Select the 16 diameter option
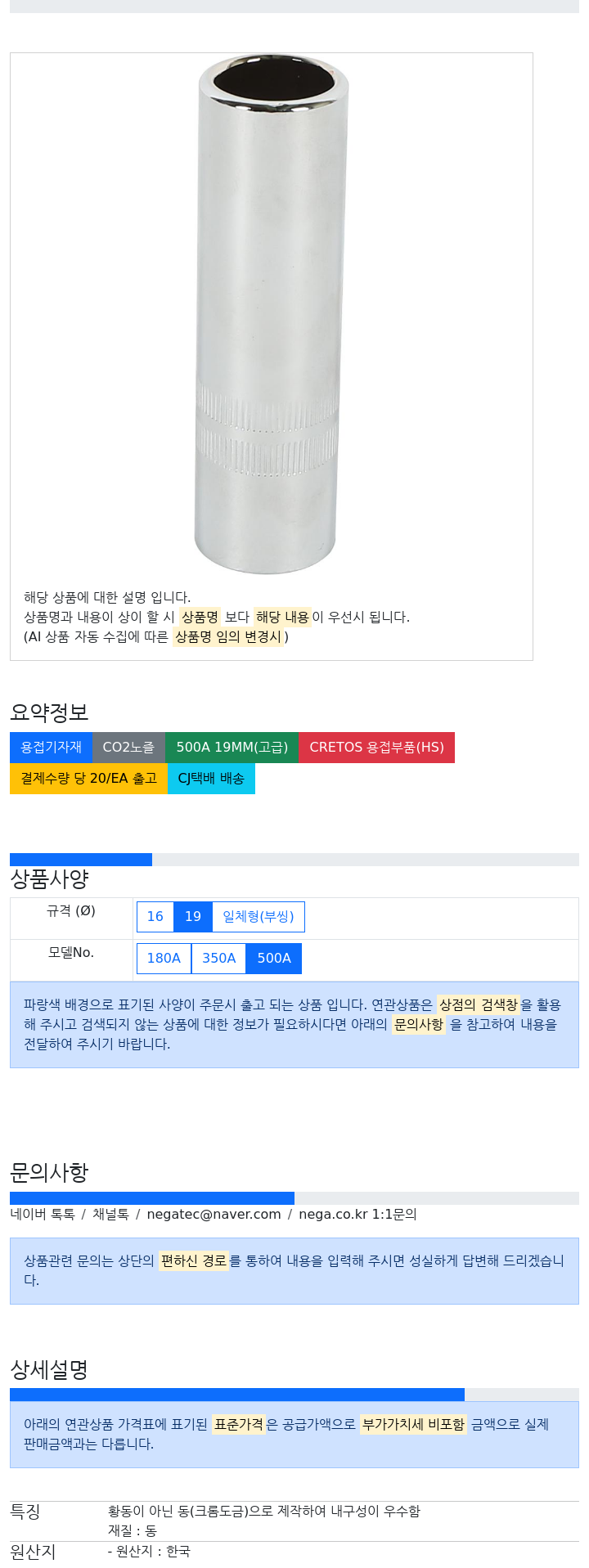 click(155, 917)
